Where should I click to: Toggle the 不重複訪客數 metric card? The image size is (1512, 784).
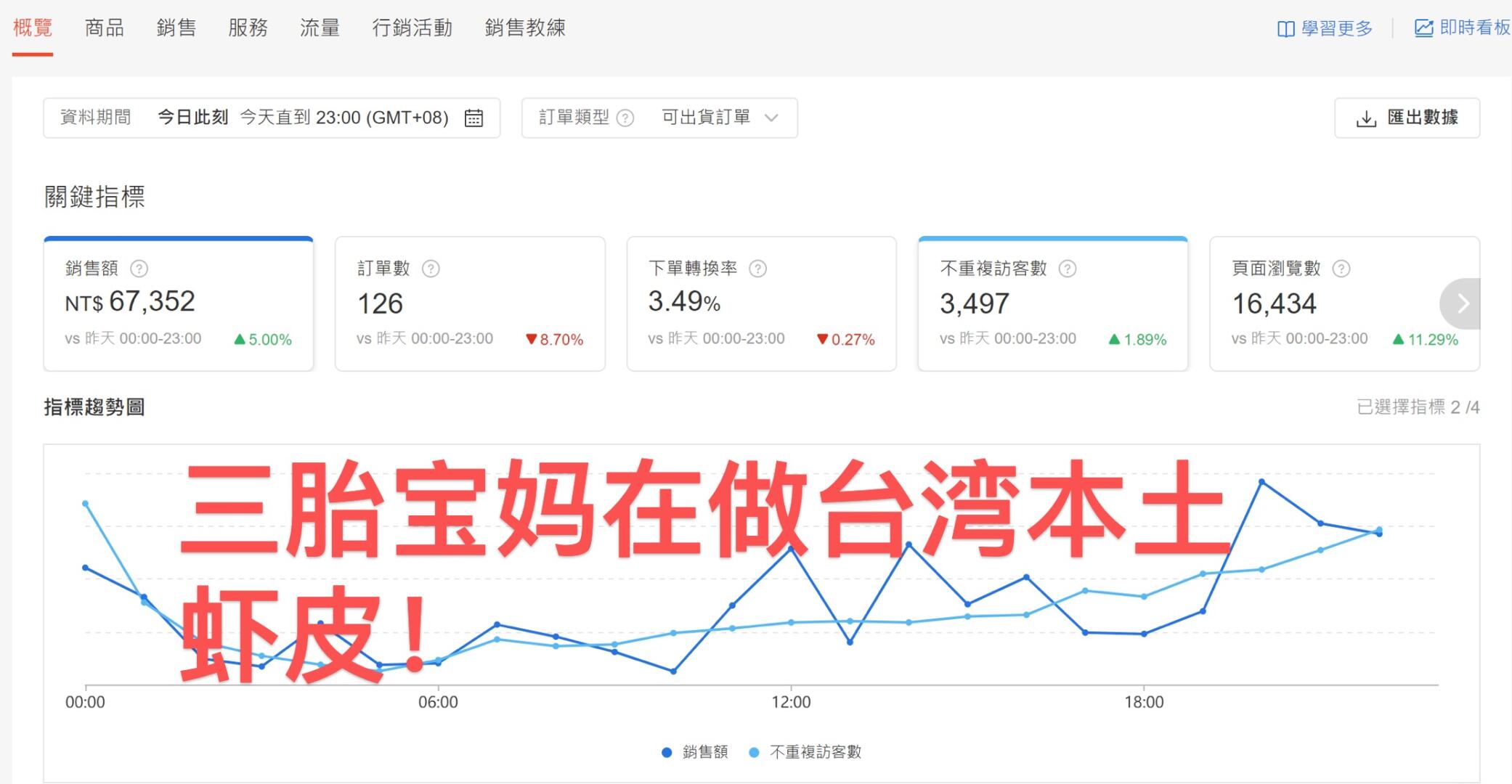[x=1053, y=303]
